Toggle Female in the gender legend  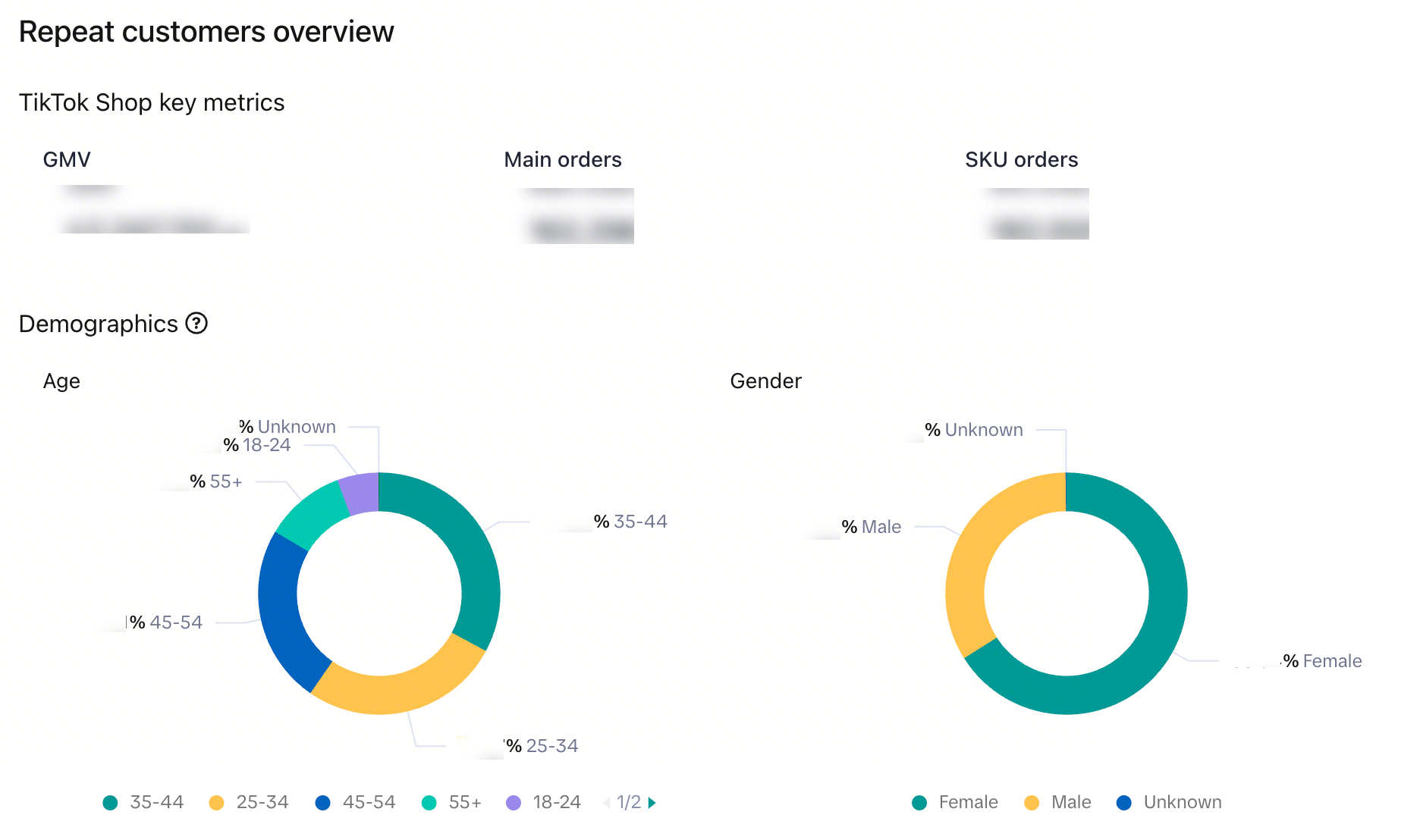point(955,803)
